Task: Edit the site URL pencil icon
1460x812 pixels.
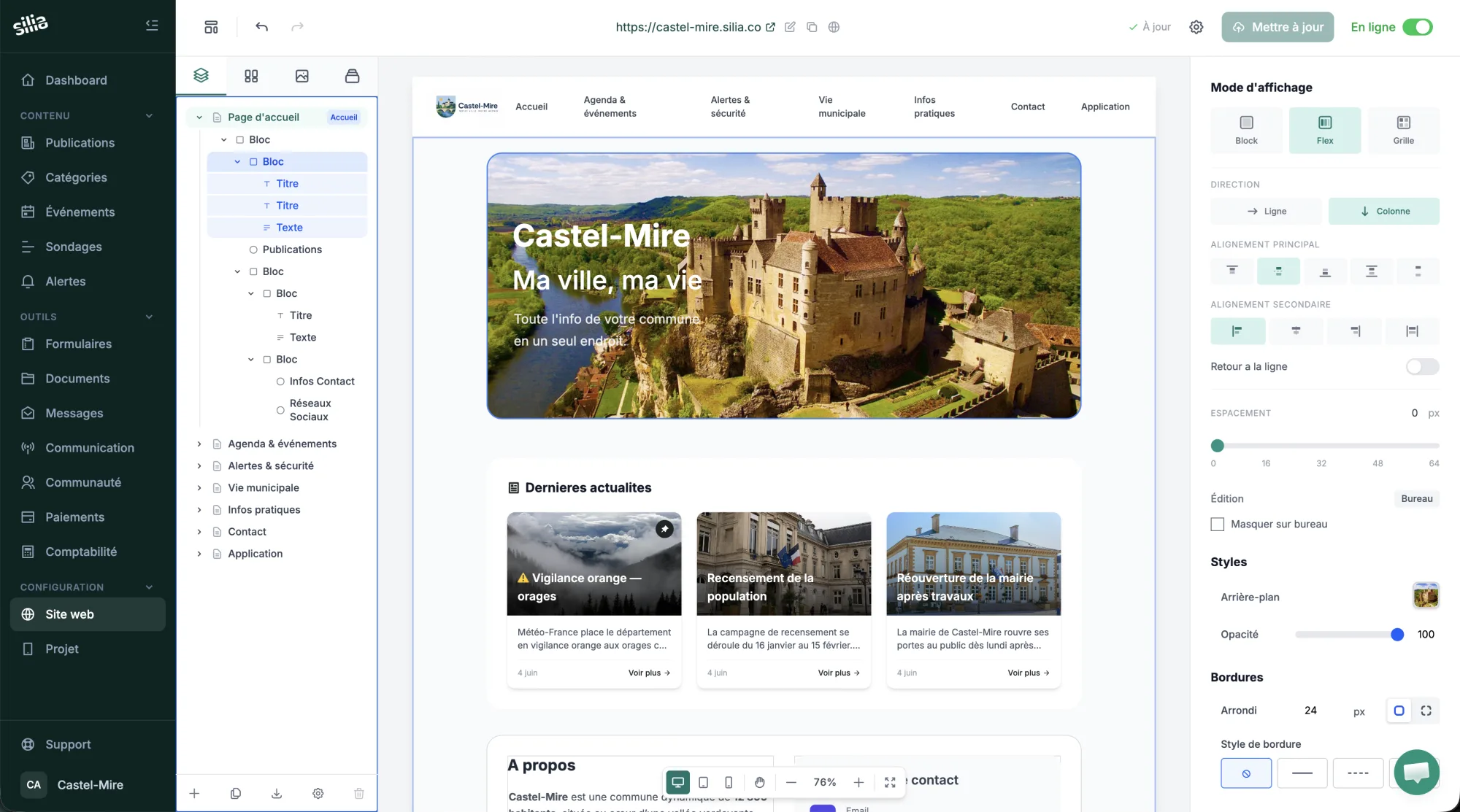Action: tap(790, 27)
